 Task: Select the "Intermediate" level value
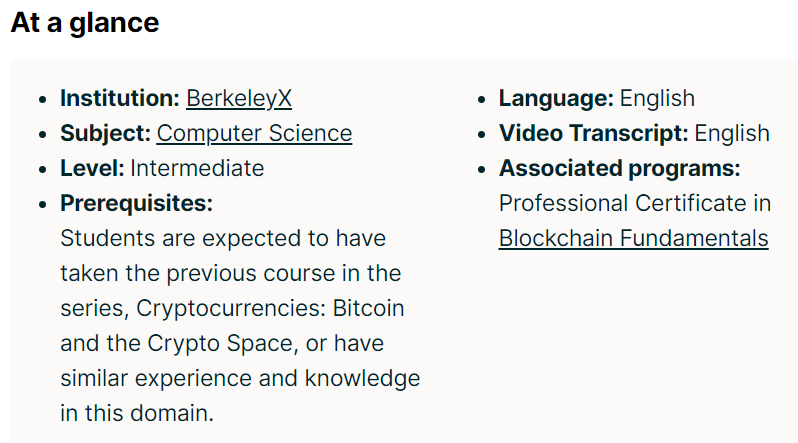(197, 168)
